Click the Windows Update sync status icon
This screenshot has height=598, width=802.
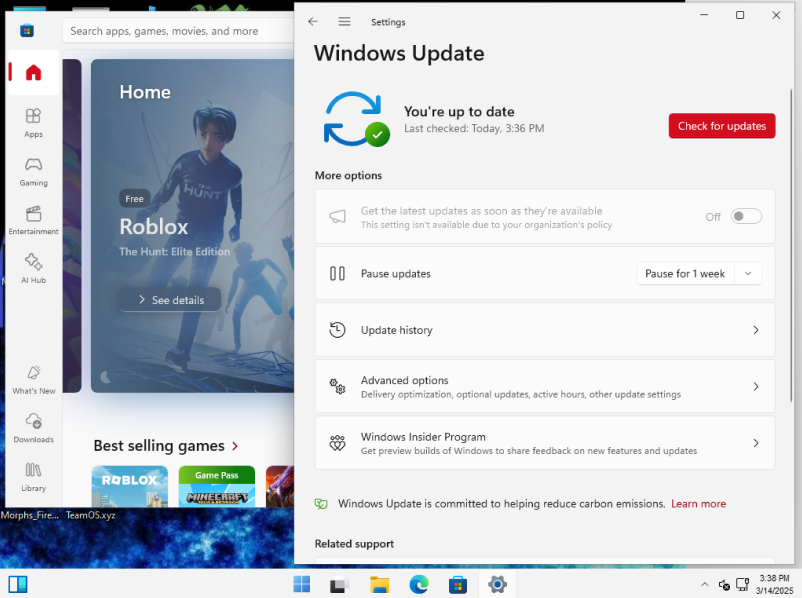(x=357, y=119)
